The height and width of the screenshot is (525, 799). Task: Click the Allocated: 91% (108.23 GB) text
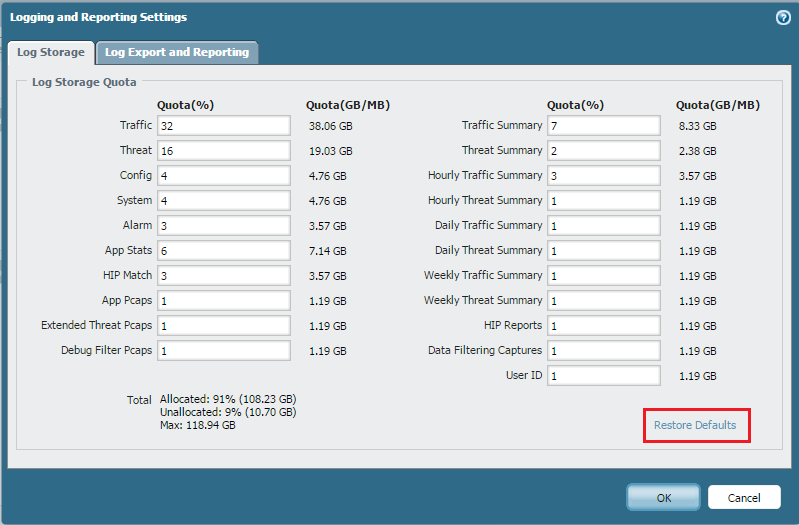tap(228, 399)
